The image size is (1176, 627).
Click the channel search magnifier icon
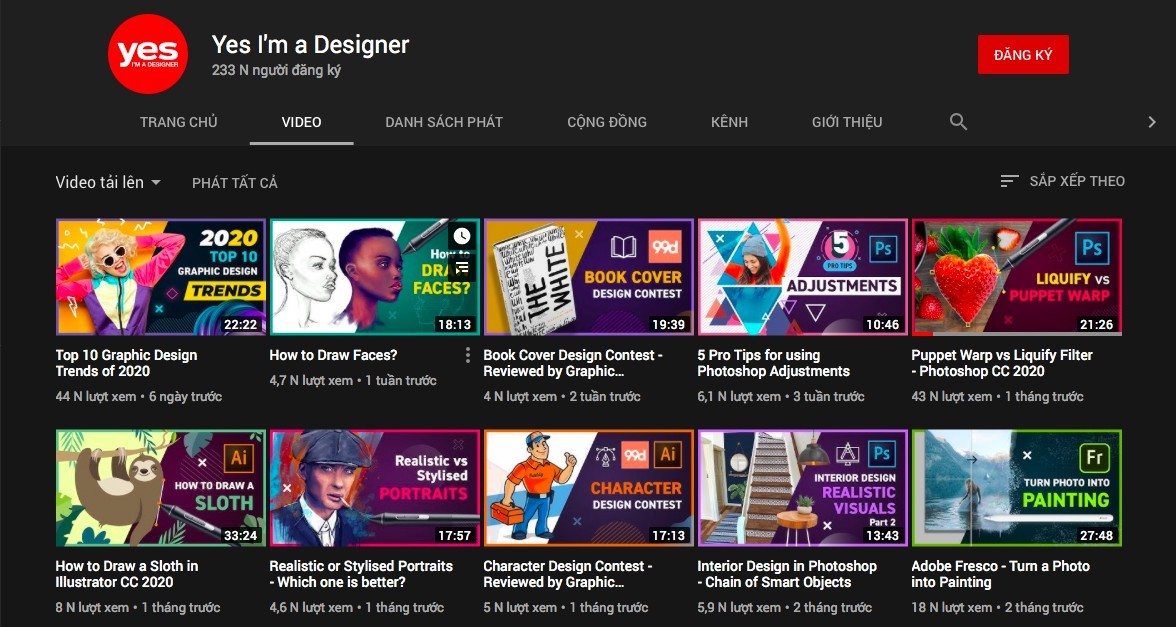(958, 122)
